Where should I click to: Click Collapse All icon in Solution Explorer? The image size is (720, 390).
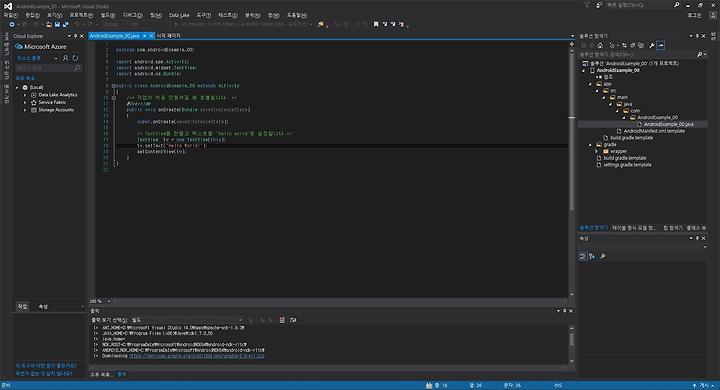tap(633, 45)
